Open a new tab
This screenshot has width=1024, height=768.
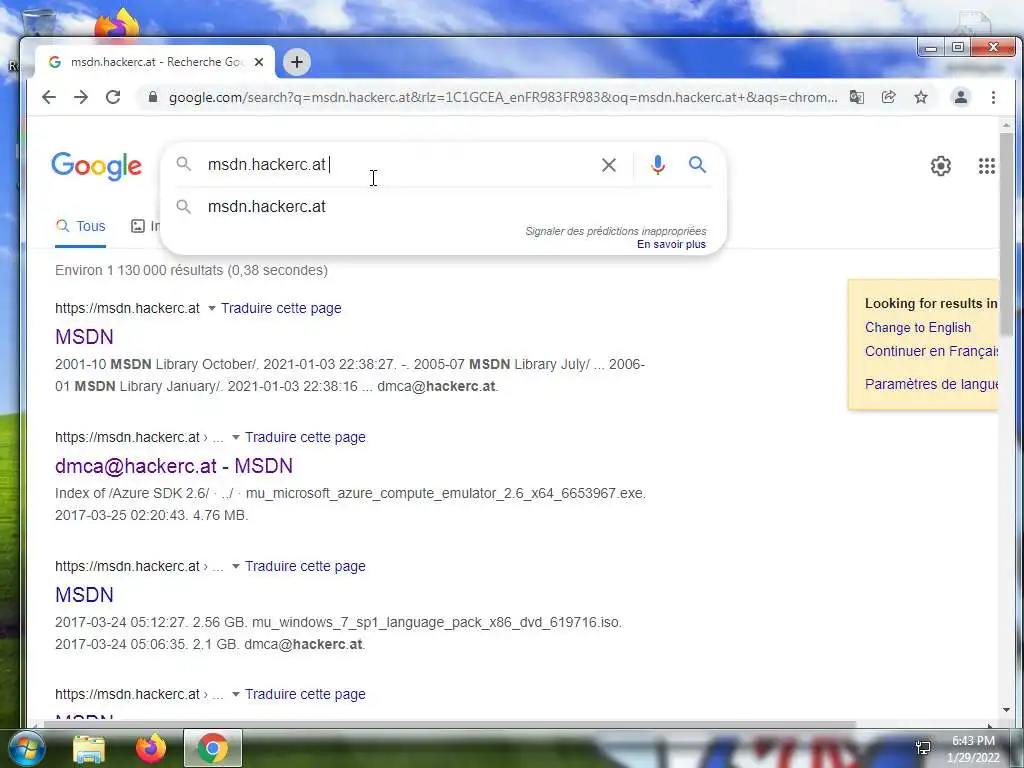pos(296,62)
